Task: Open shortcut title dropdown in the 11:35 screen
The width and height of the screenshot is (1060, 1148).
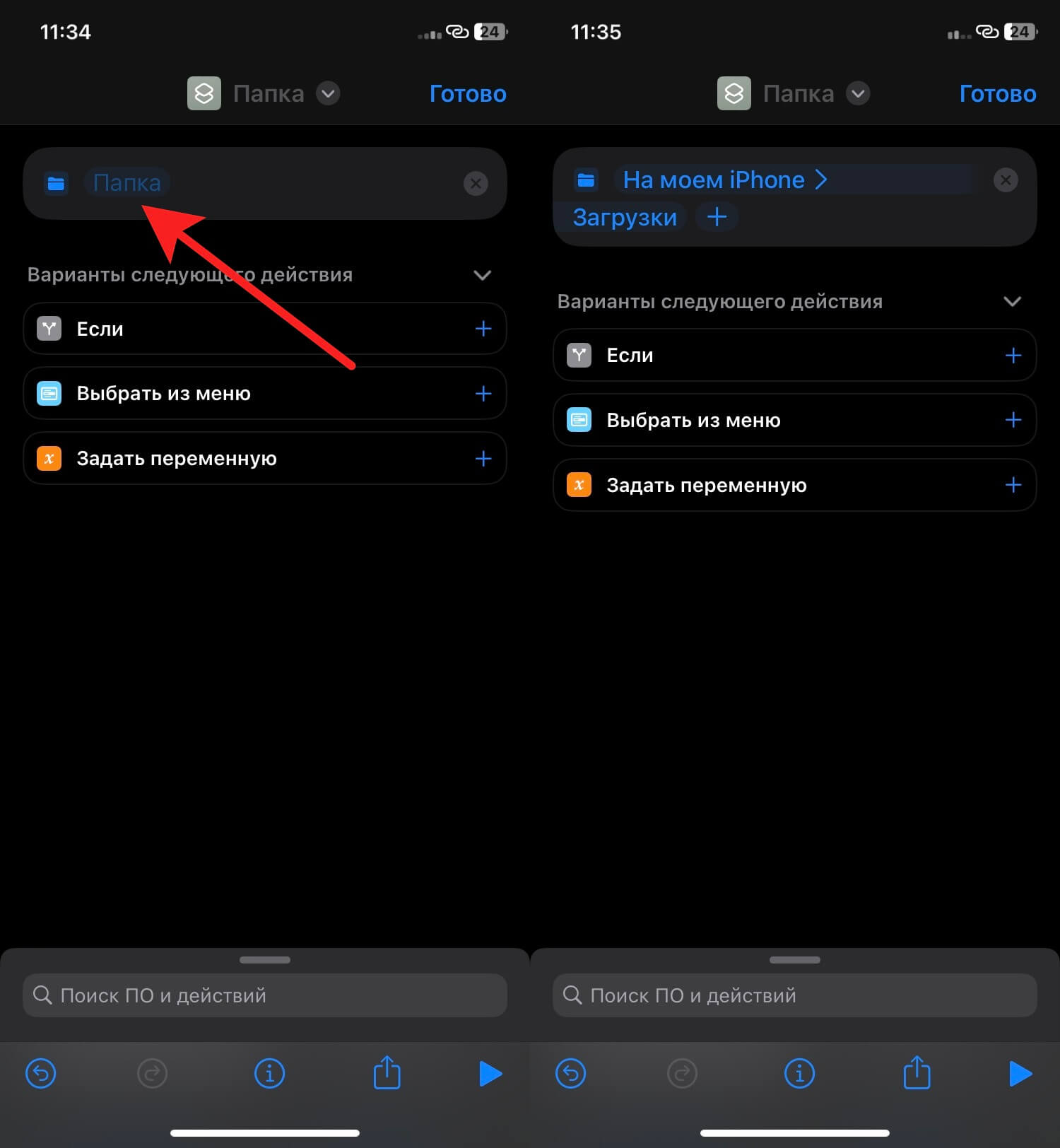Action: (858, 93)
